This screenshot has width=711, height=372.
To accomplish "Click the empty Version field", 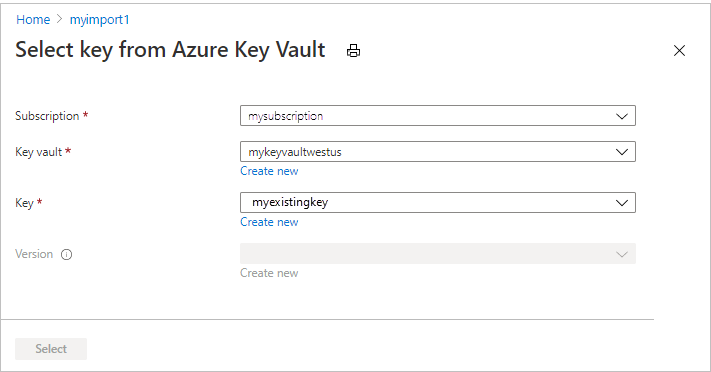I will coord(438,254).
